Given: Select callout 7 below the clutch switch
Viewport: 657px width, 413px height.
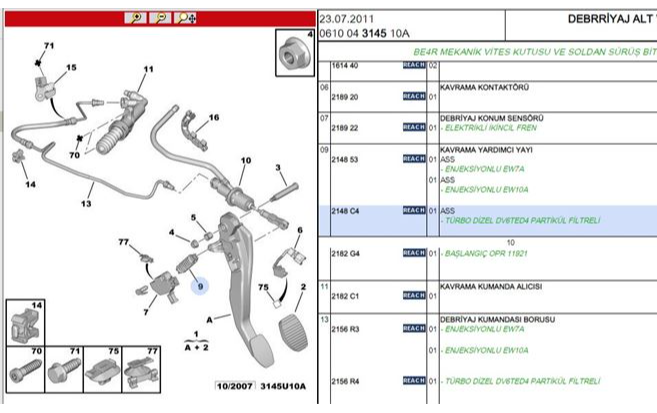Looking at the screenshot, I should pyautogui.click(x=146, y=312).
